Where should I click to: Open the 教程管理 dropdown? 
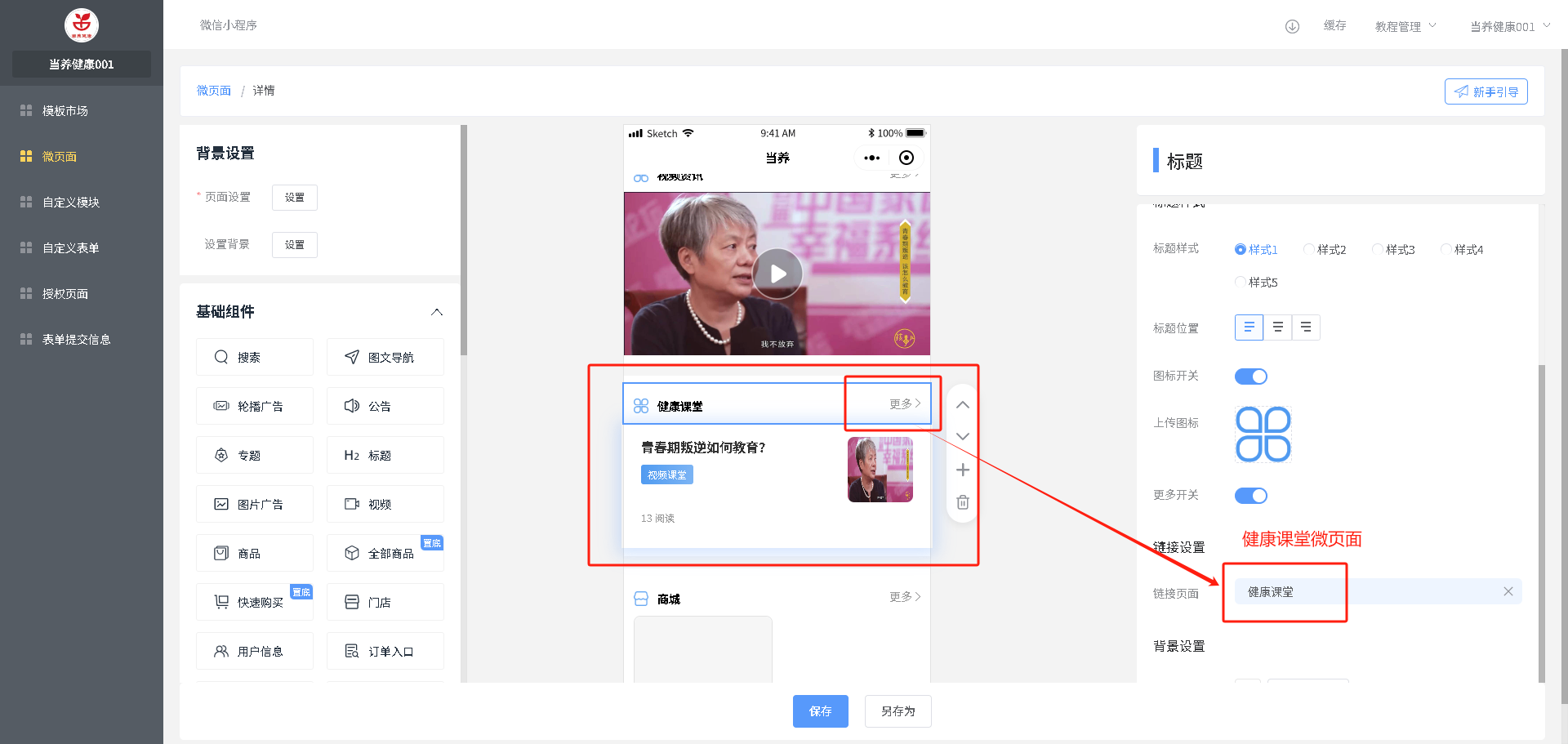pyautogui.click(x=1405, y=26)
